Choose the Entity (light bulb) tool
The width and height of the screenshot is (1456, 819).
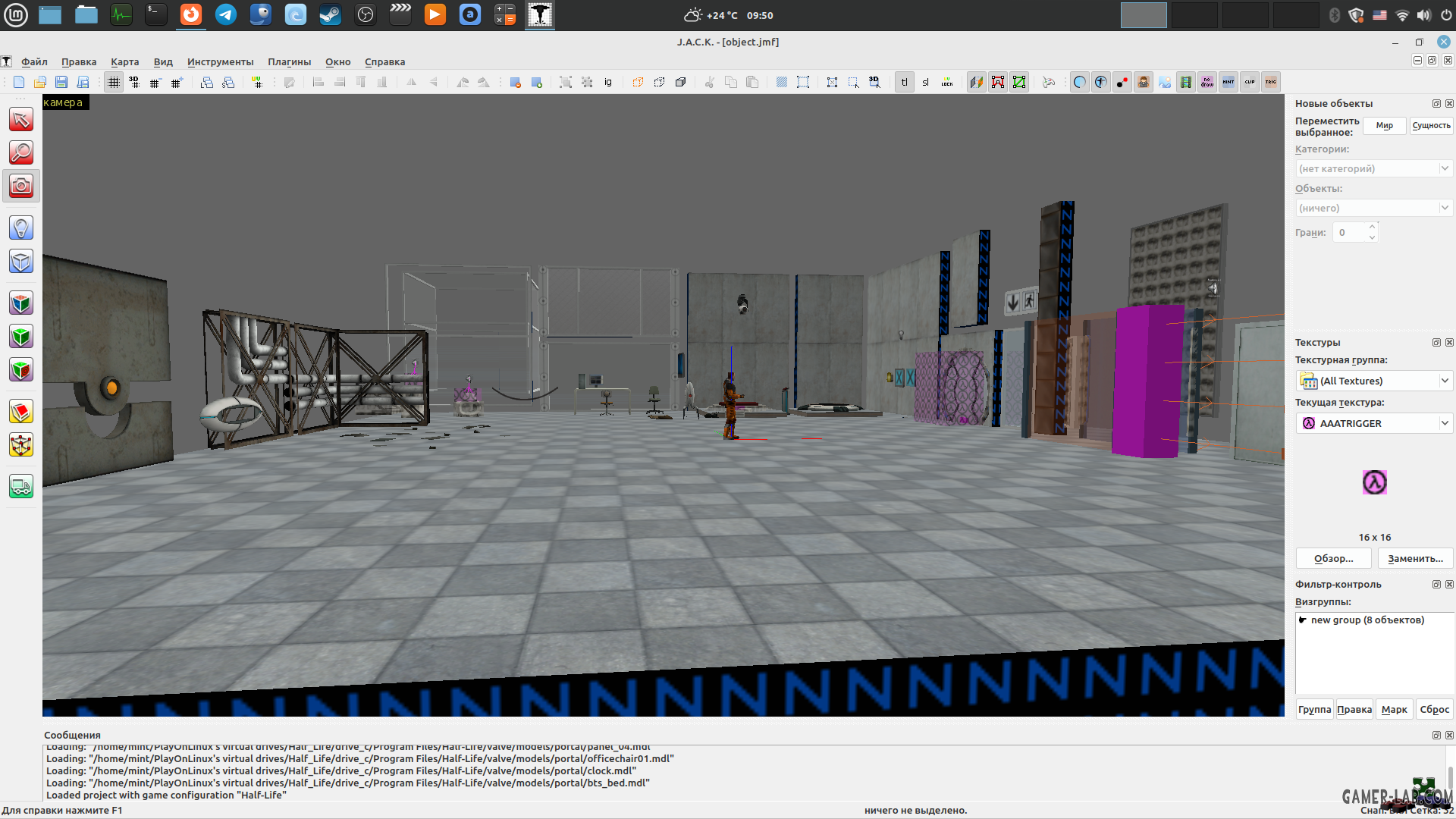(x=21, y=227)
